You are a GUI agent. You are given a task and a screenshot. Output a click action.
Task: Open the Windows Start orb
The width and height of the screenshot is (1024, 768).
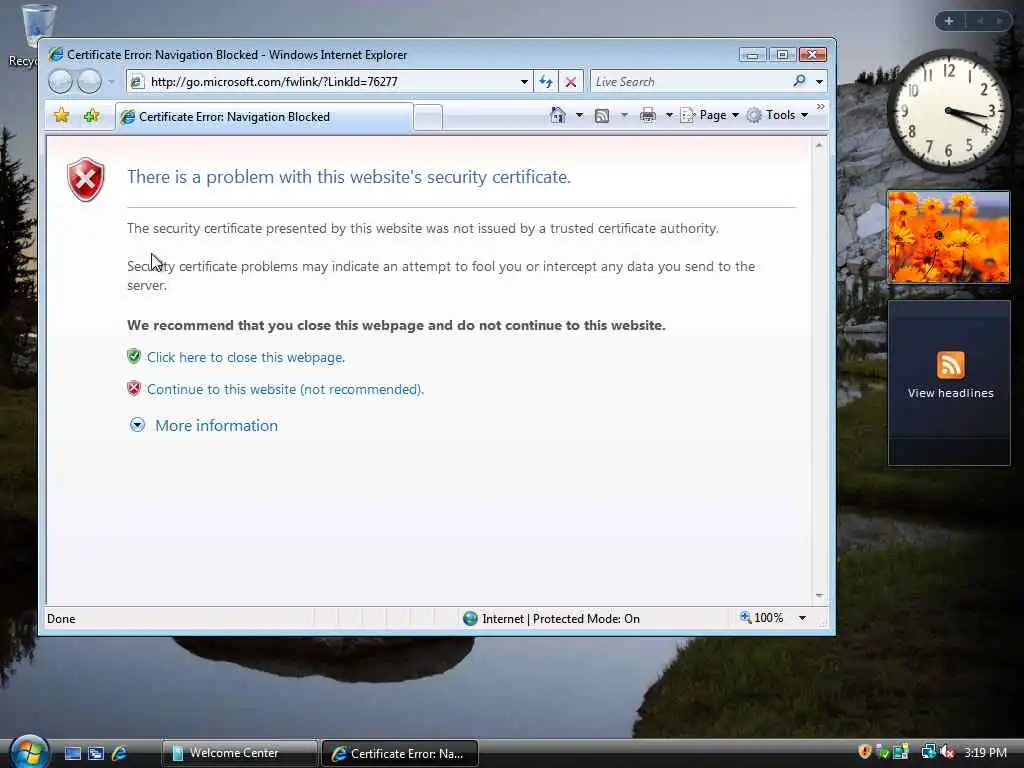(29, 752)
